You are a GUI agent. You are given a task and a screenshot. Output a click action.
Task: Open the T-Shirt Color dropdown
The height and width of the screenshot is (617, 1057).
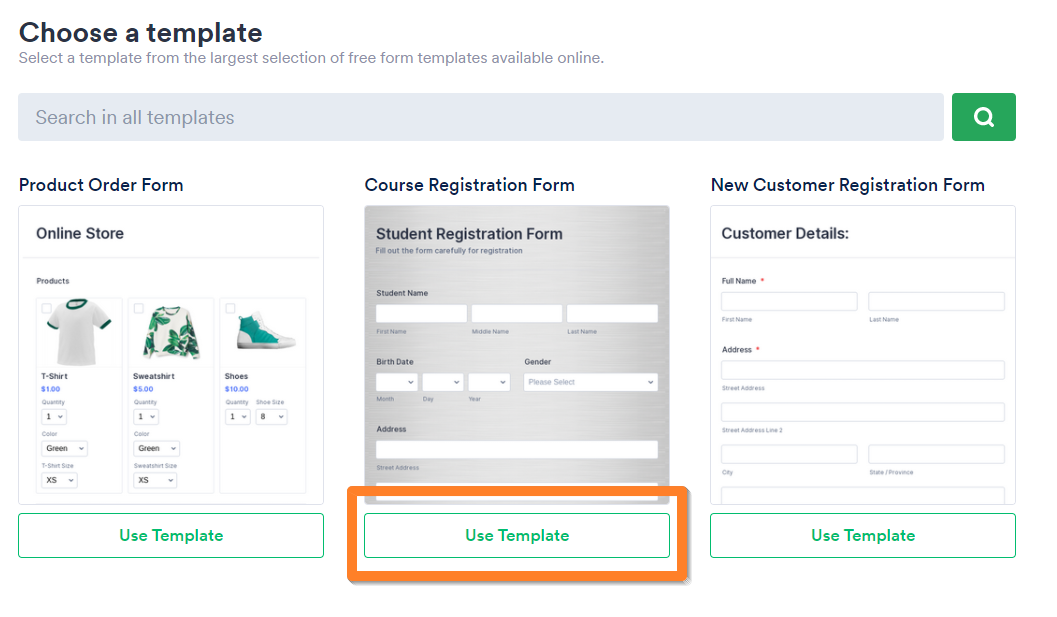(x=64, y=448)
